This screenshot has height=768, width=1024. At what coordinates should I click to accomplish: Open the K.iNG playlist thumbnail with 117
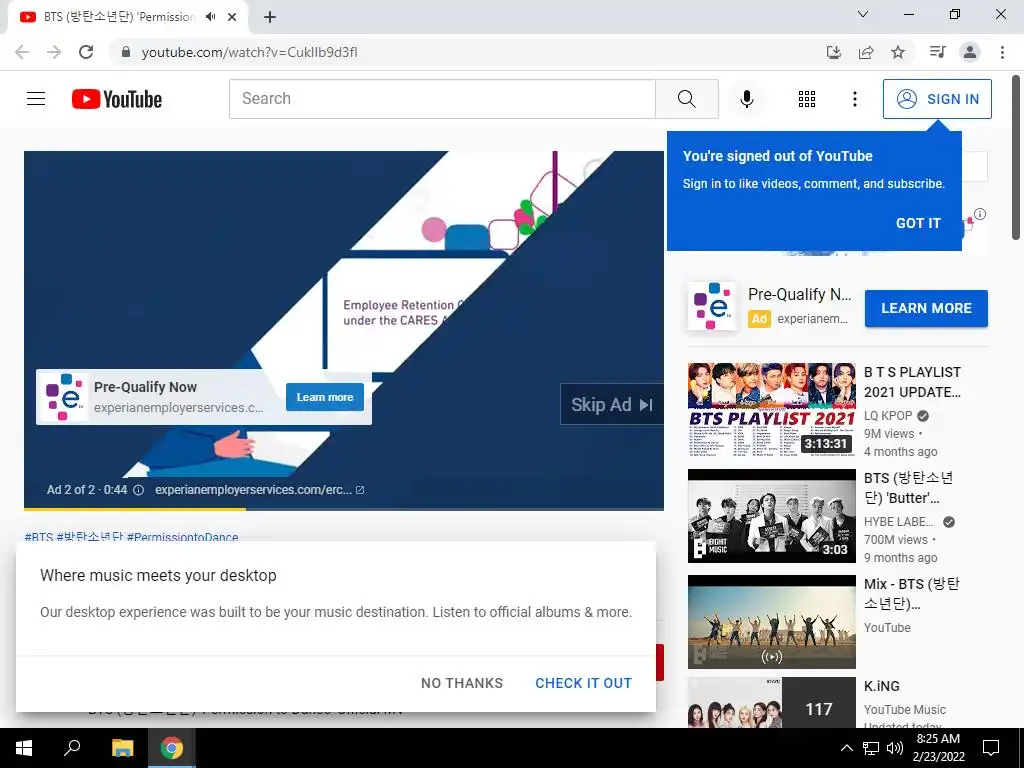(771, 703)
